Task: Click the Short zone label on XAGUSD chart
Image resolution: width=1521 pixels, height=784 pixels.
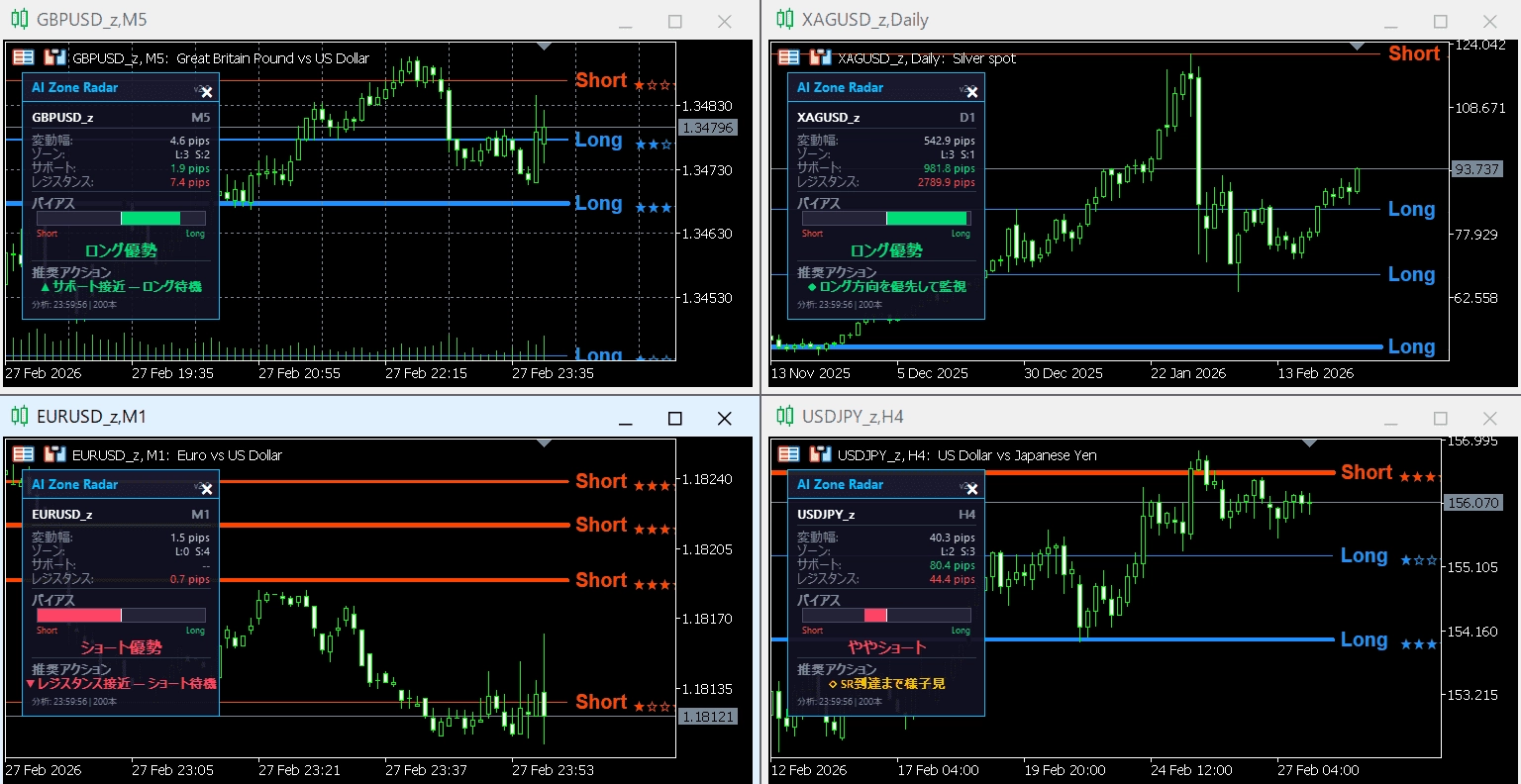Action: [x=1414, y=54]
